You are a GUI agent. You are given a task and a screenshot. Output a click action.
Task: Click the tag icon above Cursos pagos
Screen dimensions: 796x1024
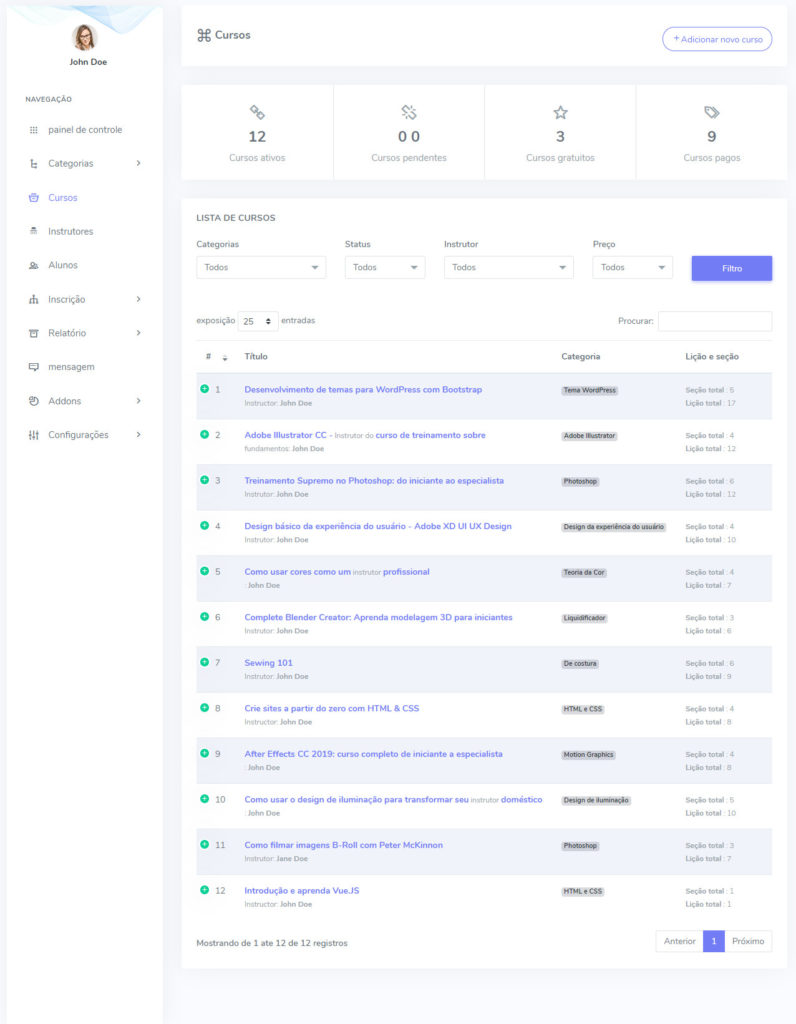pyautogui.click(x=712, y=112)
